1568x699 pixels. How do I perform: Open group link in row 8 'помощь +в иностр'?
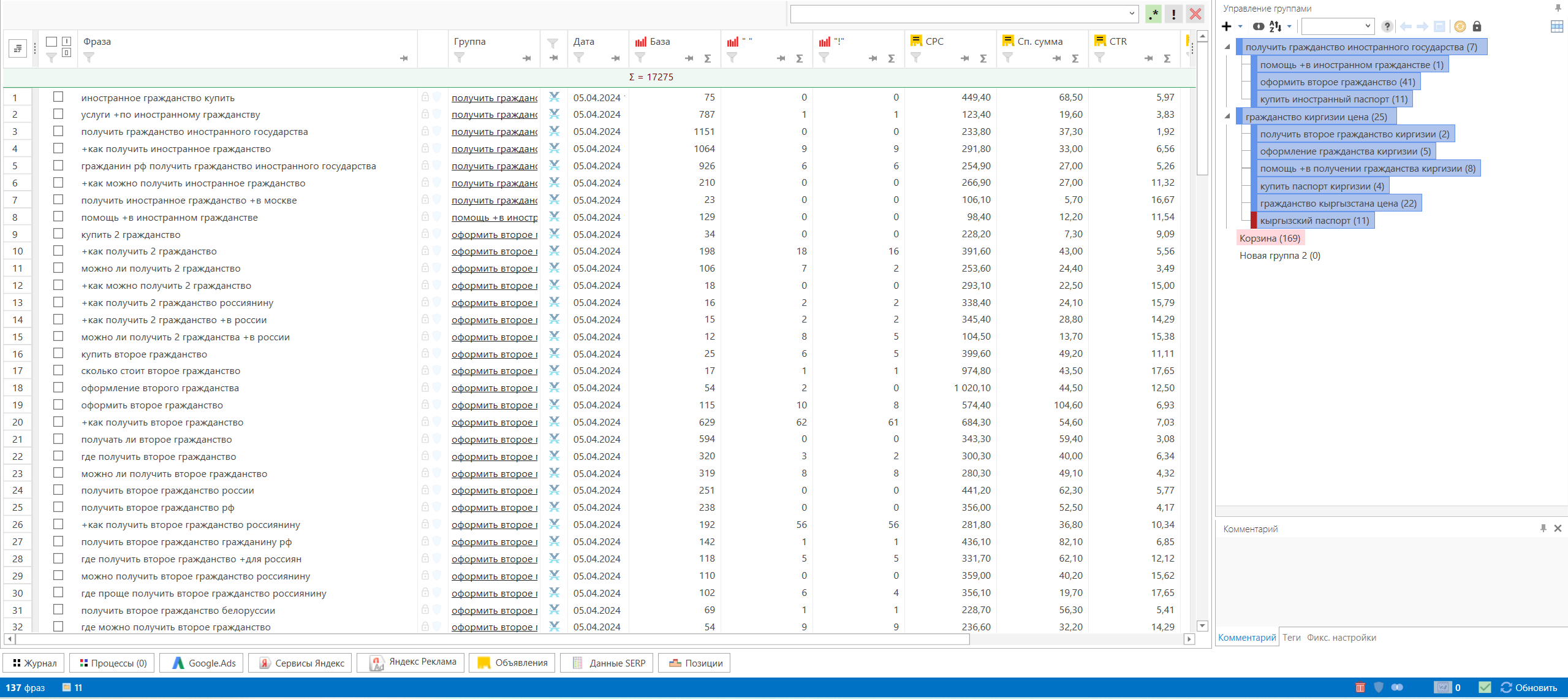494,218
